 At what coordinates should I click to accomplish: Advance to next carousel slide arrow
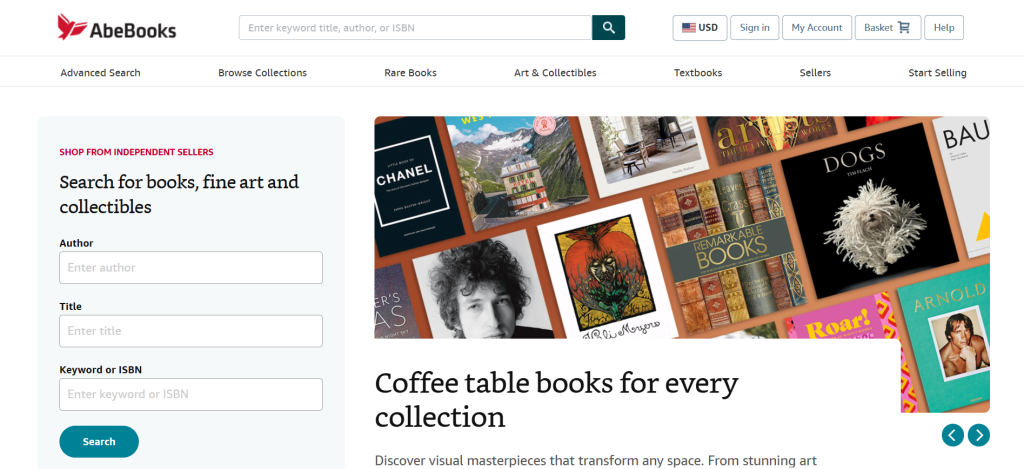click(x=979, y=435)
